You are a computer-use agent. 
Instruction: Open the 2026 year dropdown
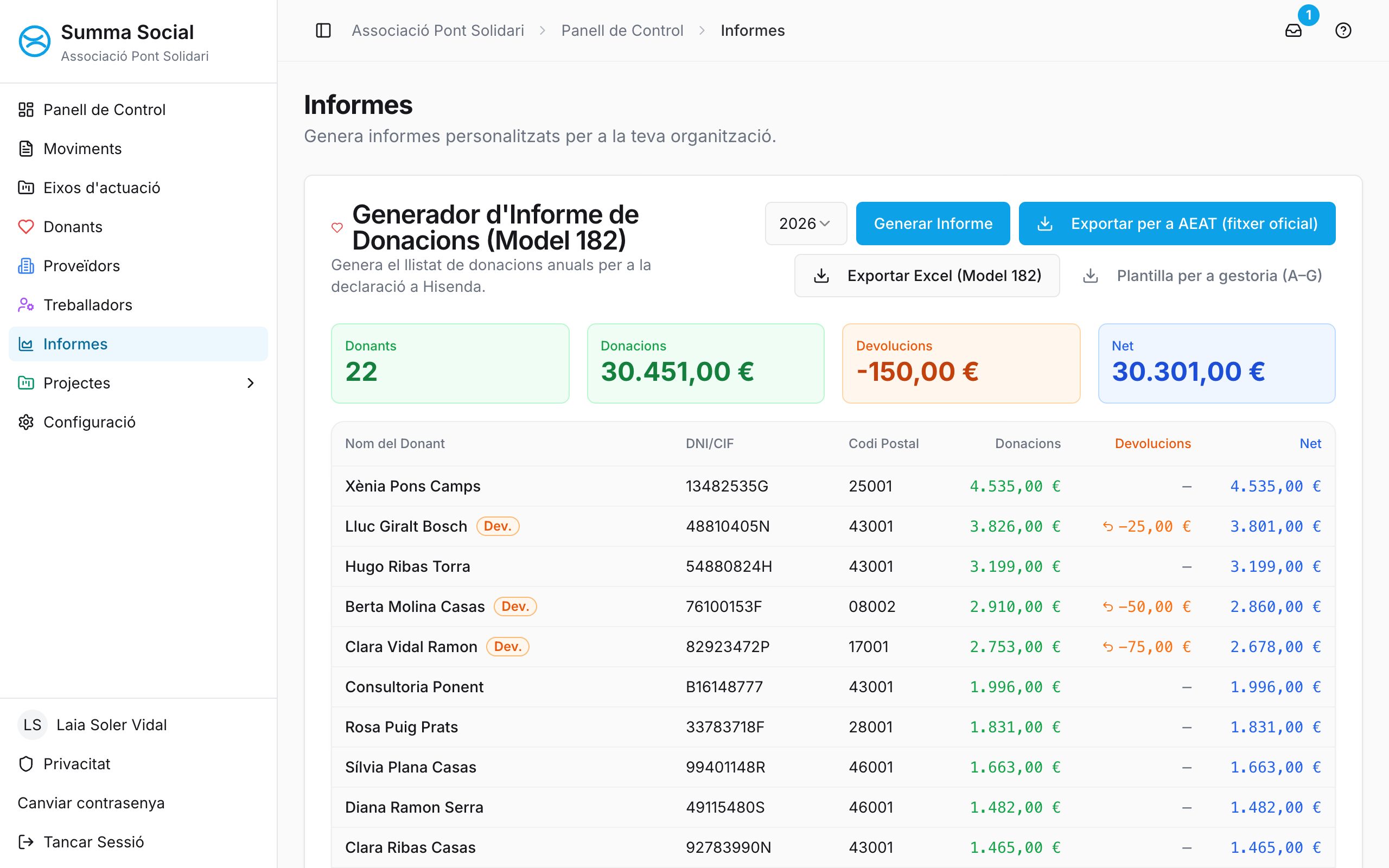point(805,224)
